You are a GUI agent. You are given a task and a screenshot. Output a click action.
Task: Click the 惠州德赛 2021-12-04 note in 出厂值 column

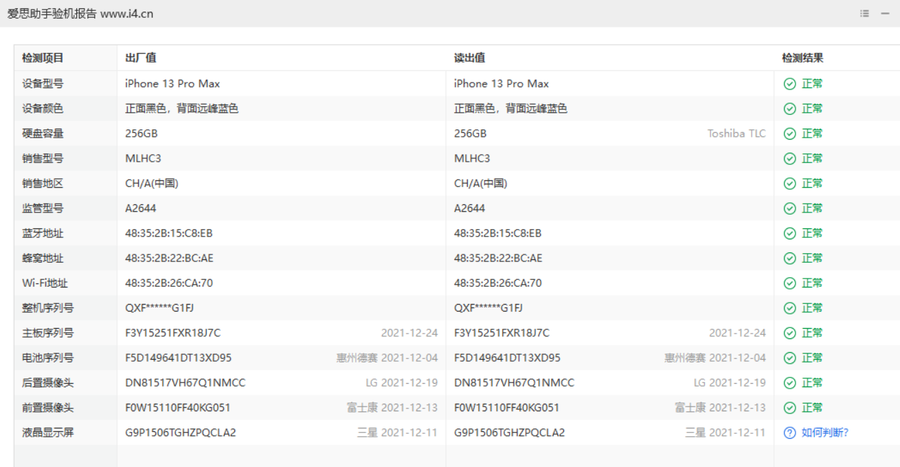tap(387, 358)
